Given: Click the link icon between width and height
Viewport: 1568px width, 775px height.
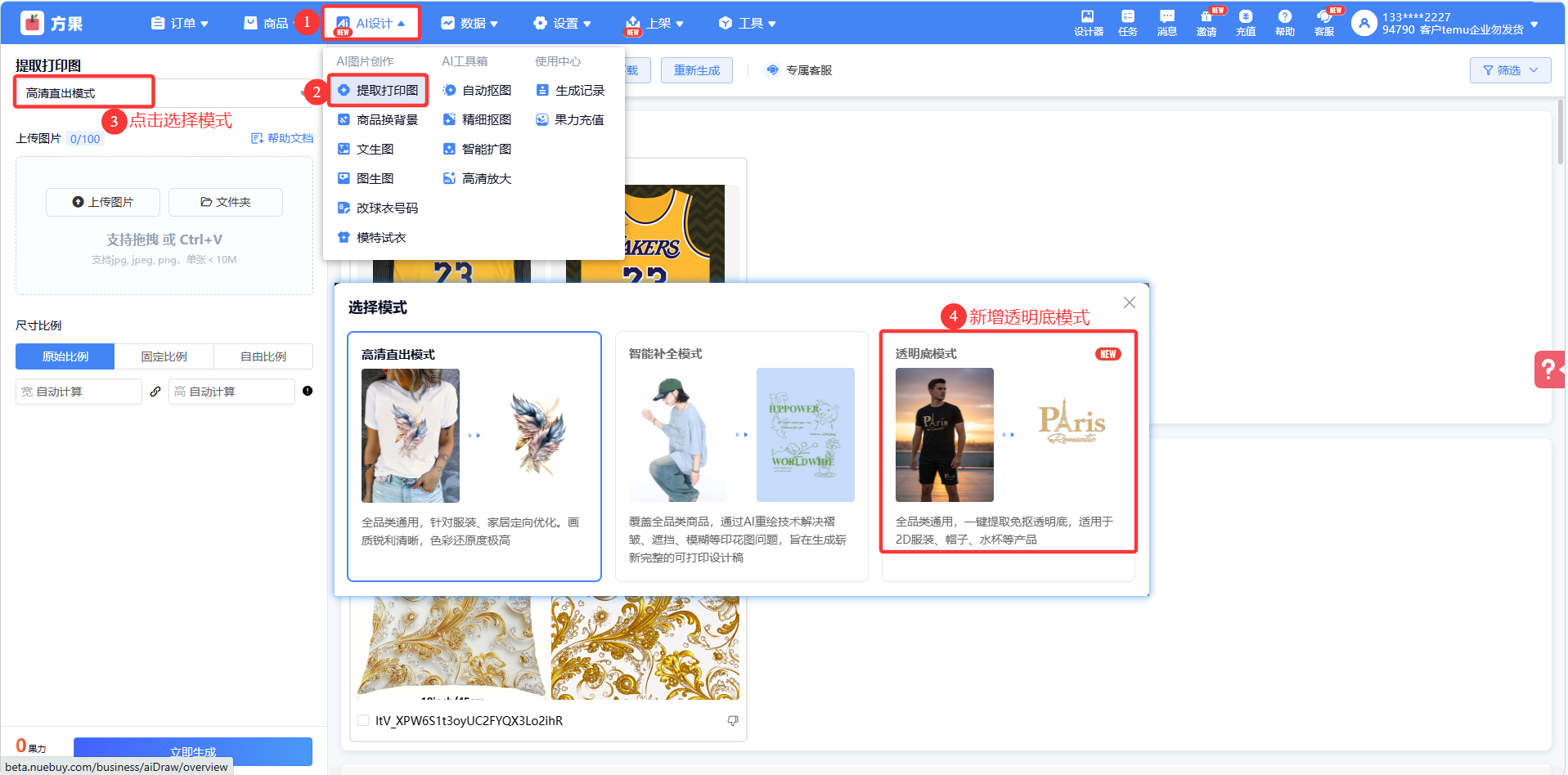Looking at the screenshot, I should pos(155,392).
